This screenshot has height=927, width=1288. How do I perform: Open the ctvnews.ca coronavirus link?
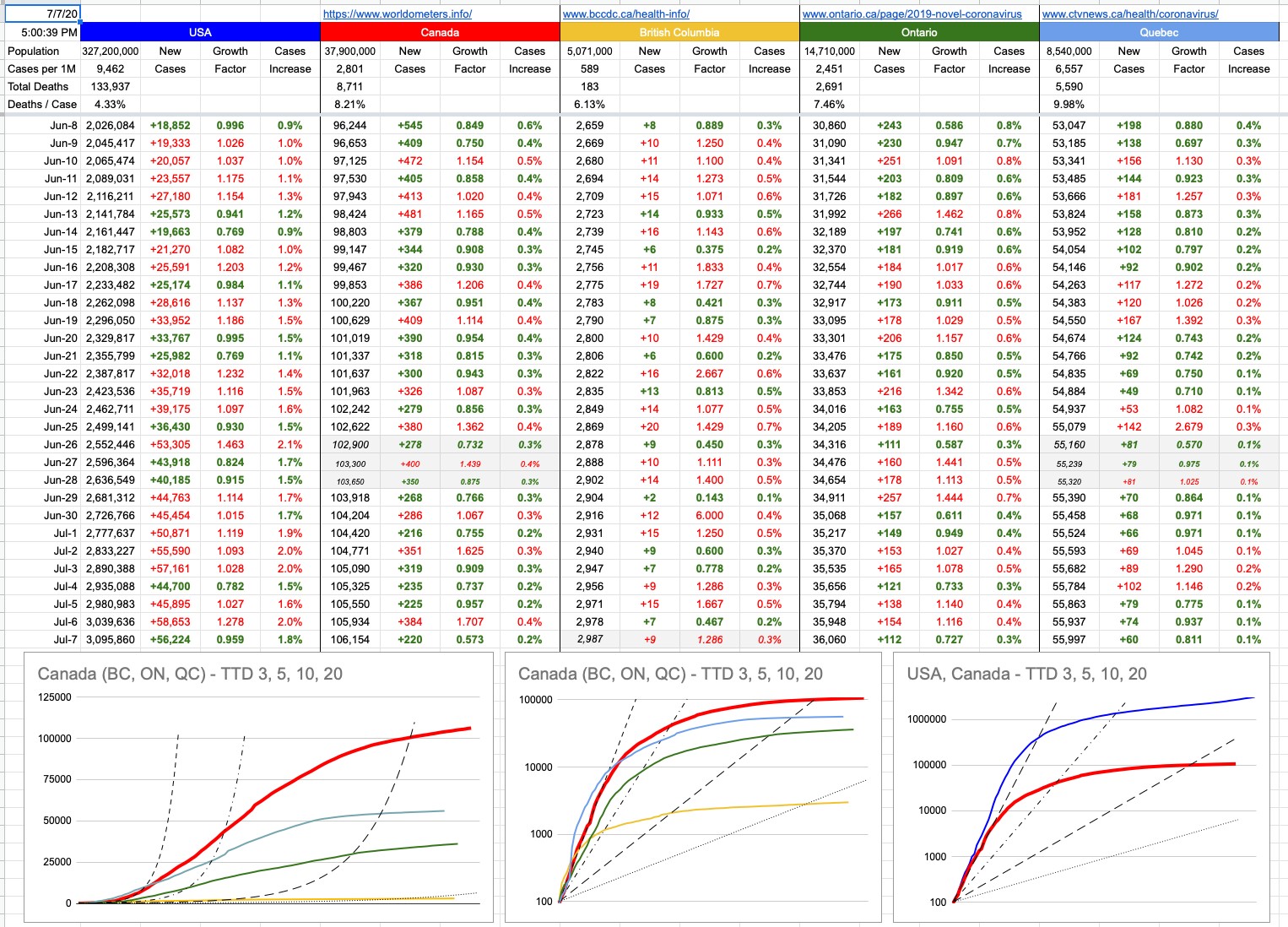coord(1130,14)
